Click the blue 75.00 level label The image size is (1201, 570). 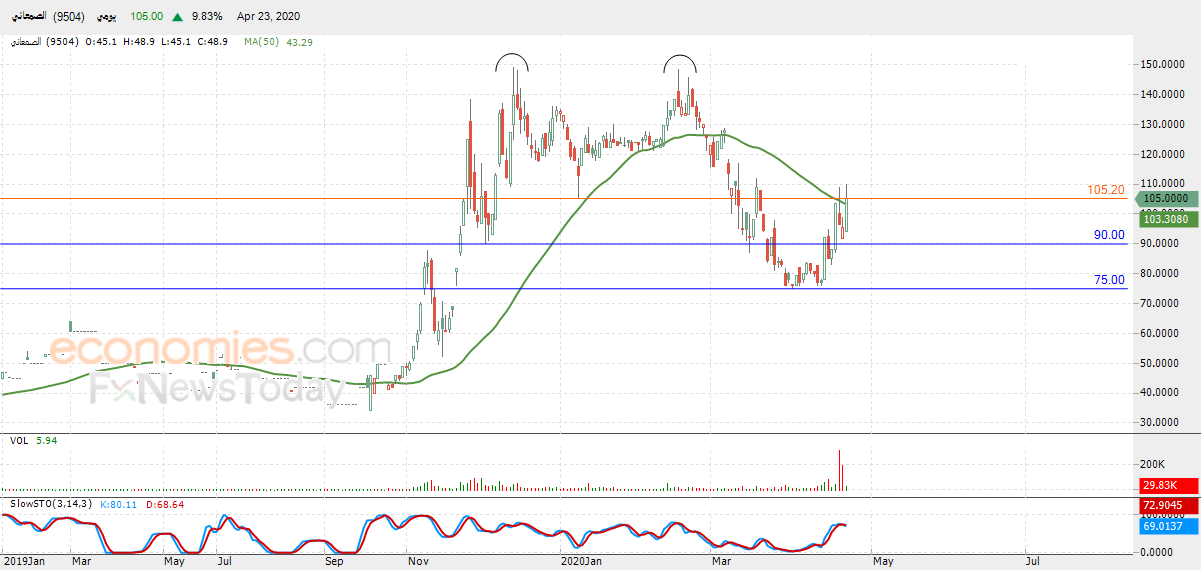click(1109, 280)
